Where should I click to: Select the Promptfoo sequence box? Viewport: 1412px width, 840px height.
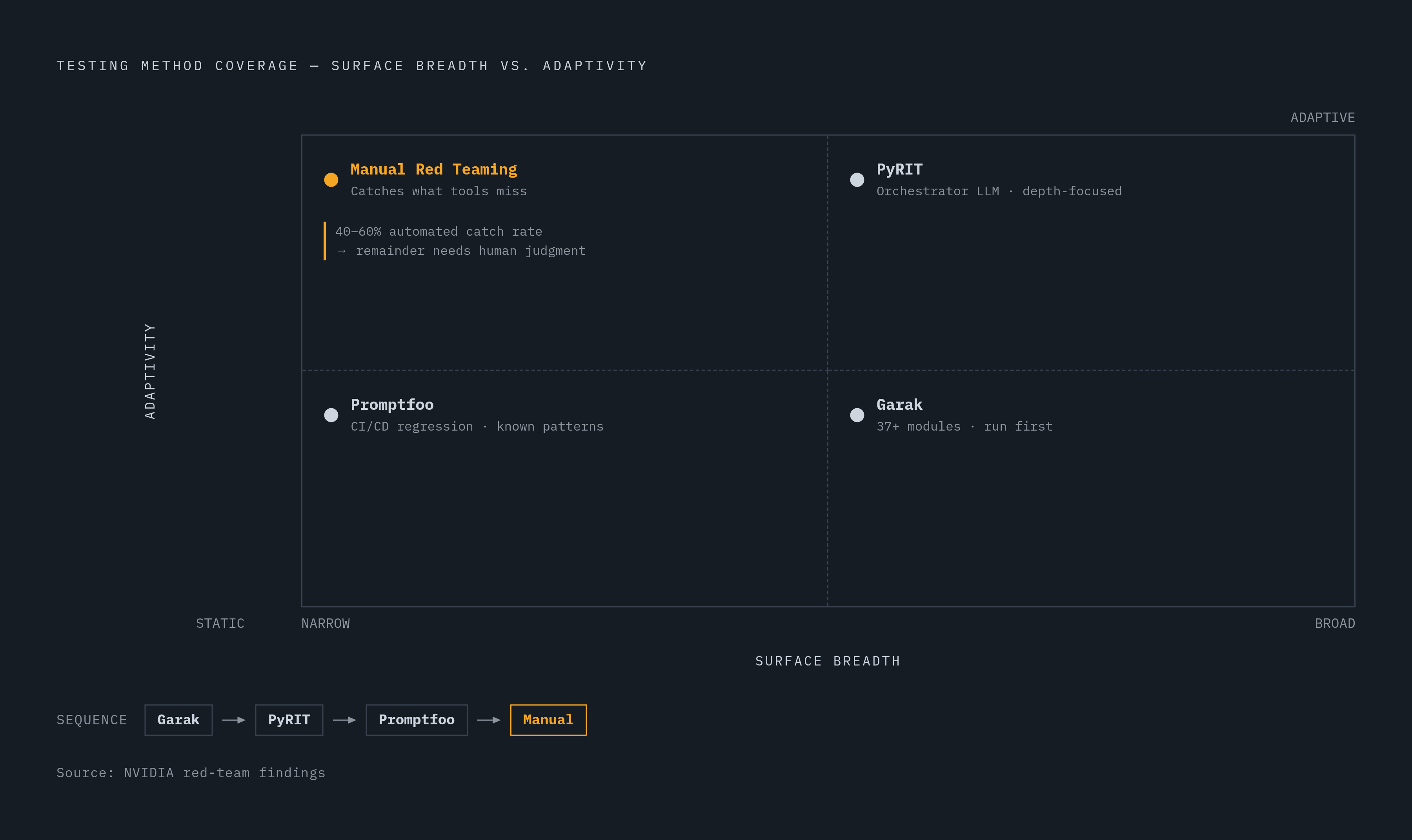coord(417,720)
